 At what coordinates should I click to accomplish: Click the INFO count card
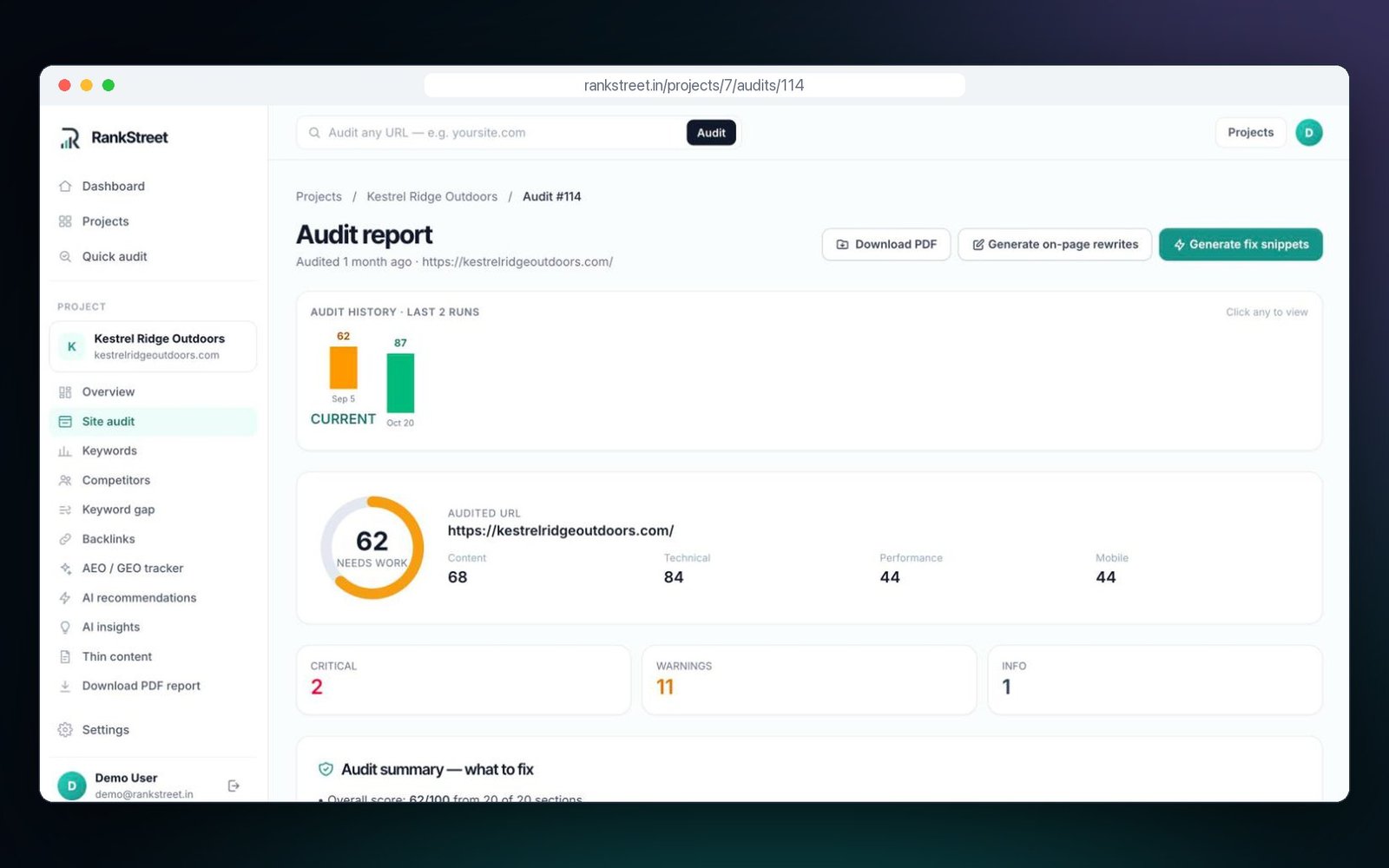(x=1155, y=680)
